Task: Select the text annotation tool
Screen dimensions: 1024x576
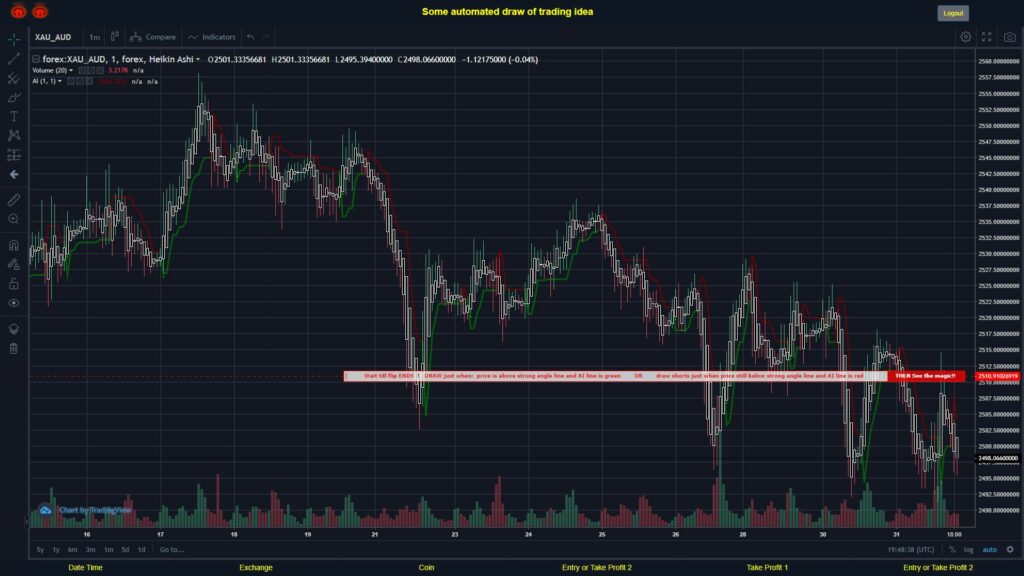Action: click(x=14, y=117)
